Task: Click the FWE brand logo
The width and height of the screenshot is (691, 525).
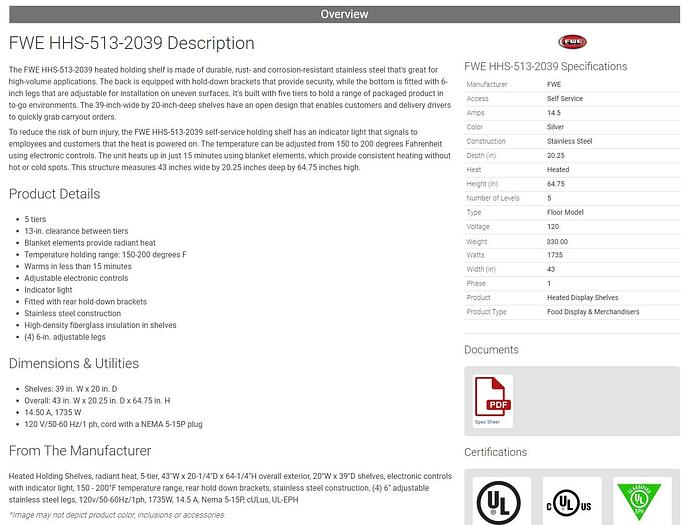Action: (x=573, y=42)
